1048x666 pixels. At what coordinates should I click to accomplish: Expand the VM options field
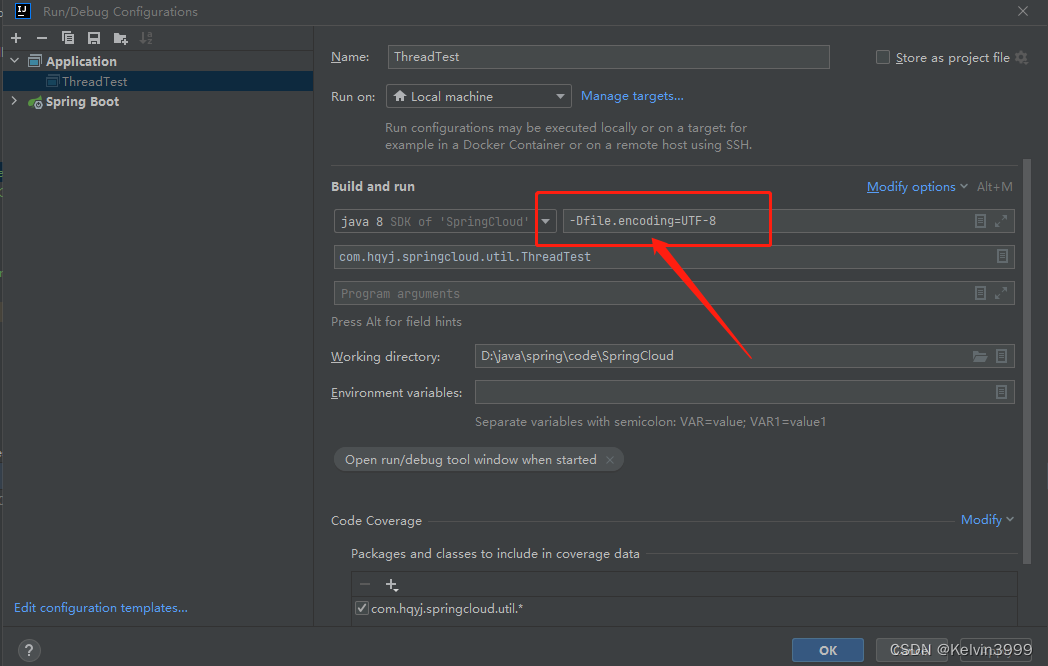point(1001,221)
